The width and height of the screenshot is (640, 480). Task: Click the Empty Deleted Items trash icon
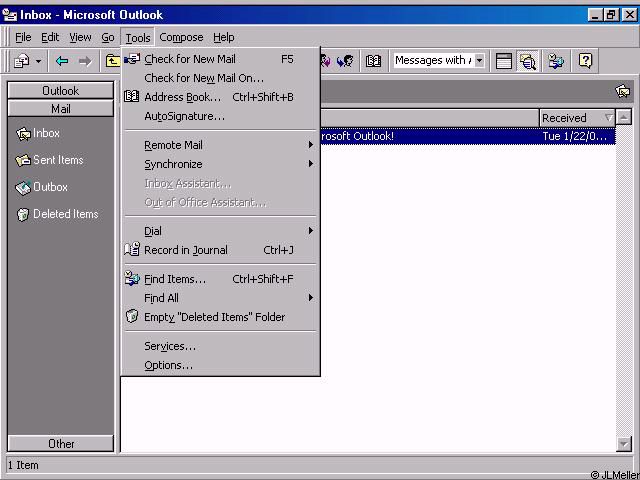tap(132, 316)
